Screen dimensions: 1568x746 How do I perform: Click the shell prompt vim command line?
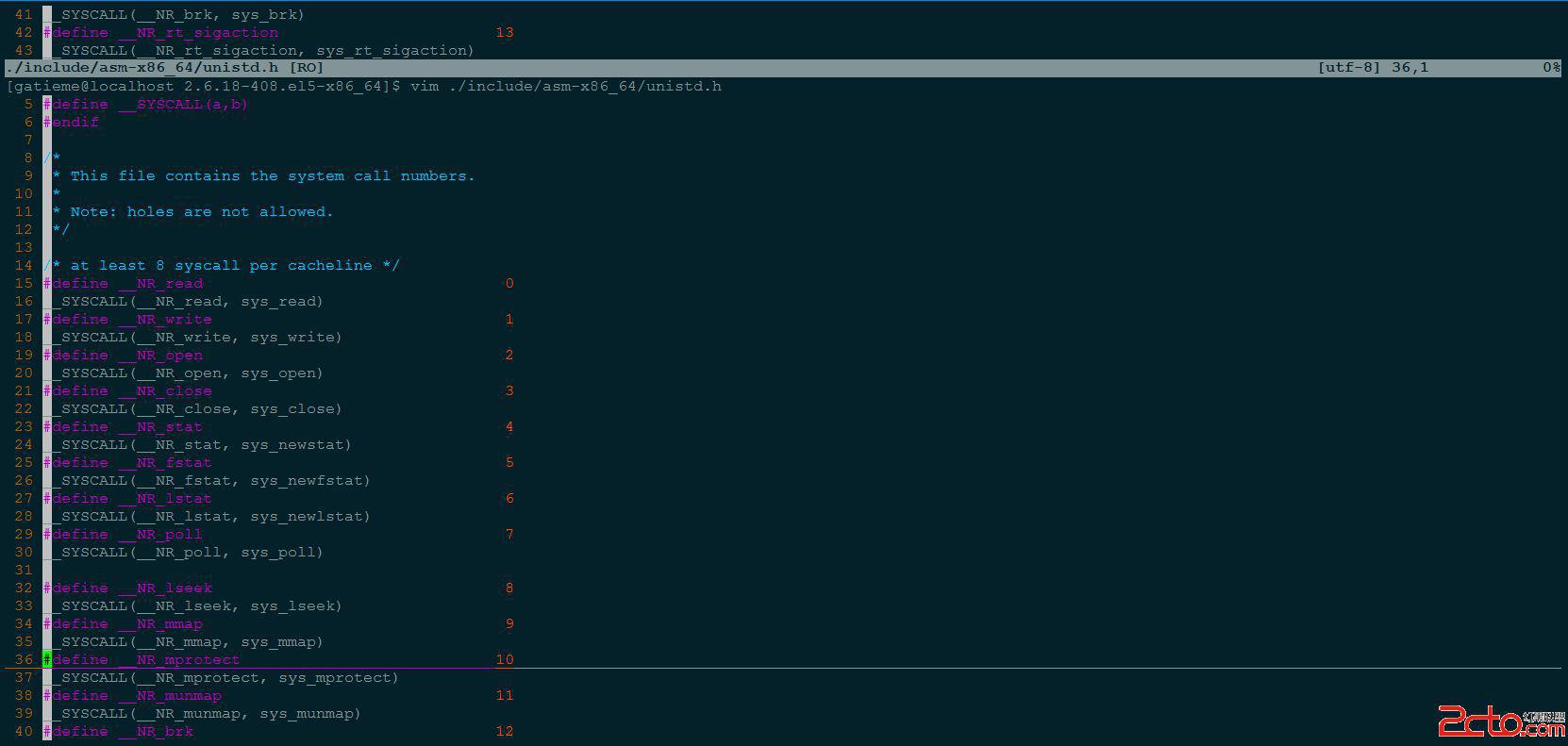coord(363,86)
